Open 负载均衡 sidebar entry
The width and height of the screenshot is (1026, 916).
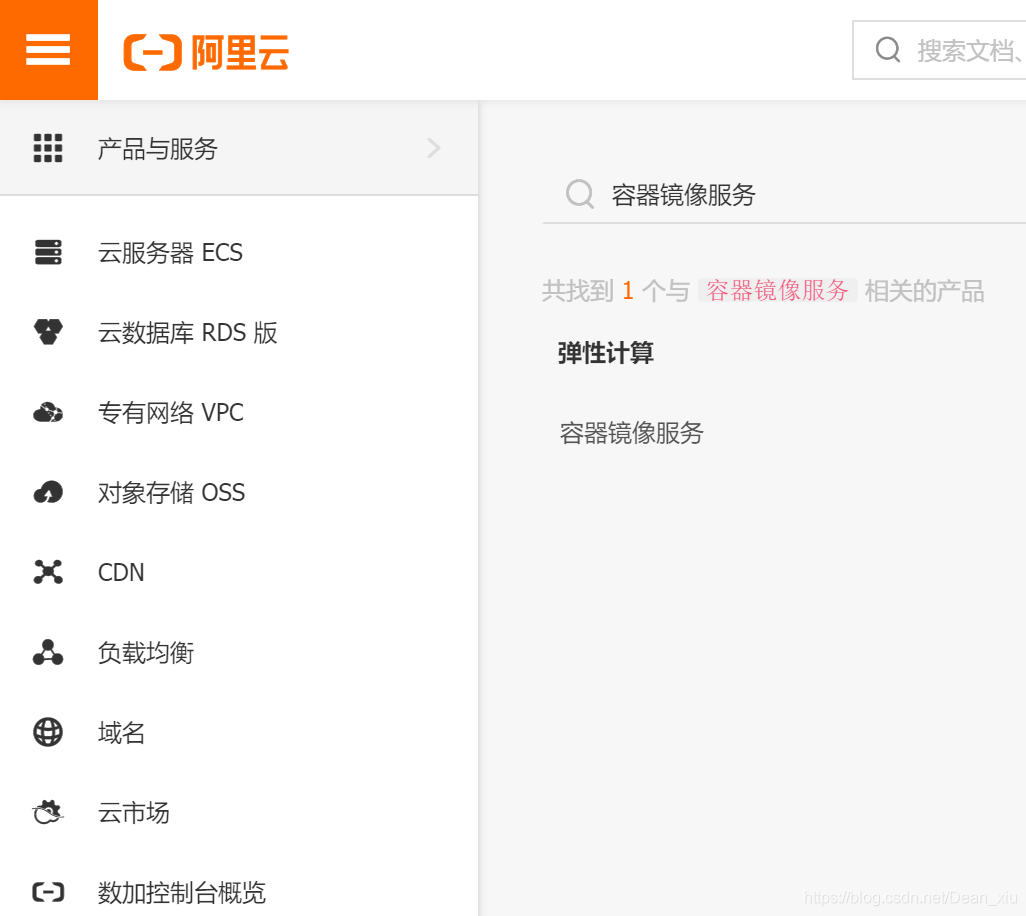[x=145, y=653]
